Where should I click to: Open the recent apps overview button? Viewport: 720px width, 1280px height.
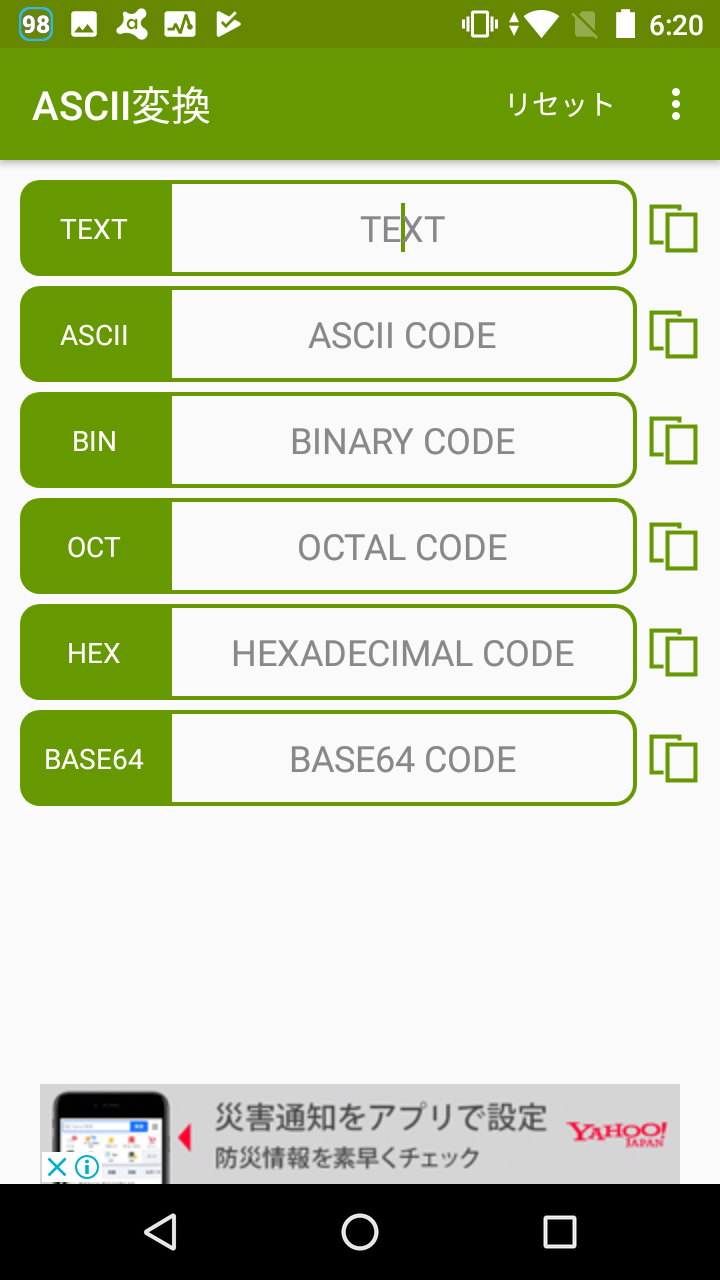(560, 1232)
